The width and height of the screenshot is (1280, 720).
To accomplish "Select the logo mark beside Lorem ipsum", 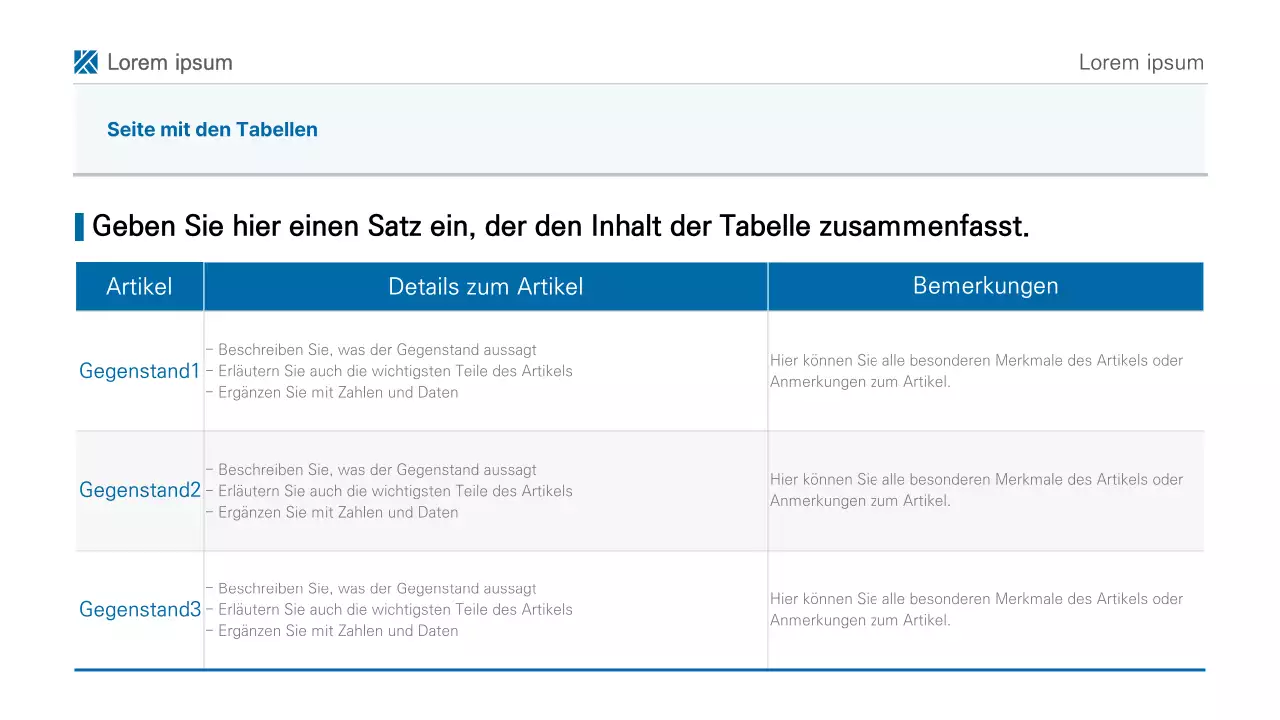I will click(x=86, y=61).
